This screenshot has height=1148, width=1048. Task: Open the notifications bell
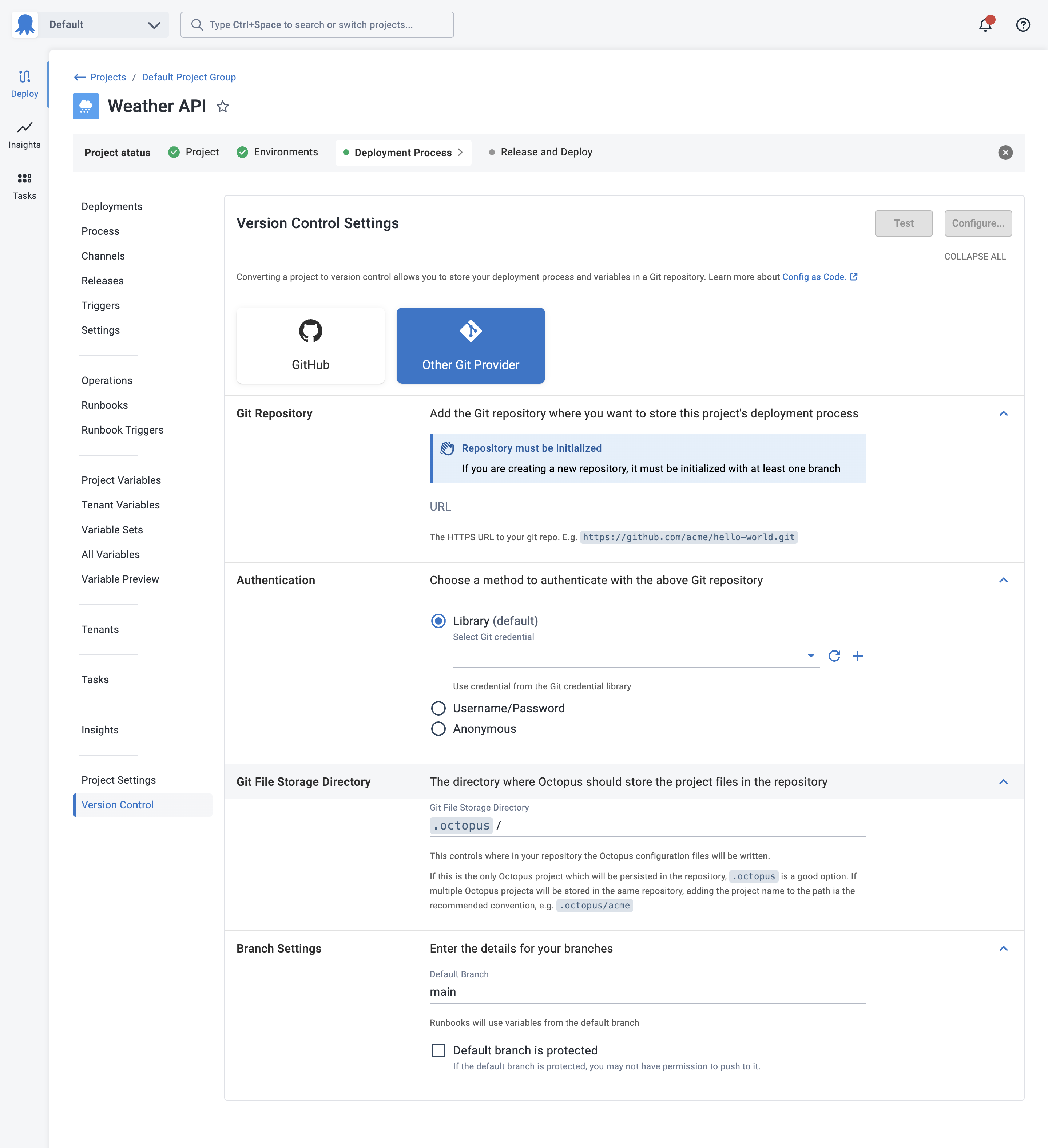(x=985, y=24)
